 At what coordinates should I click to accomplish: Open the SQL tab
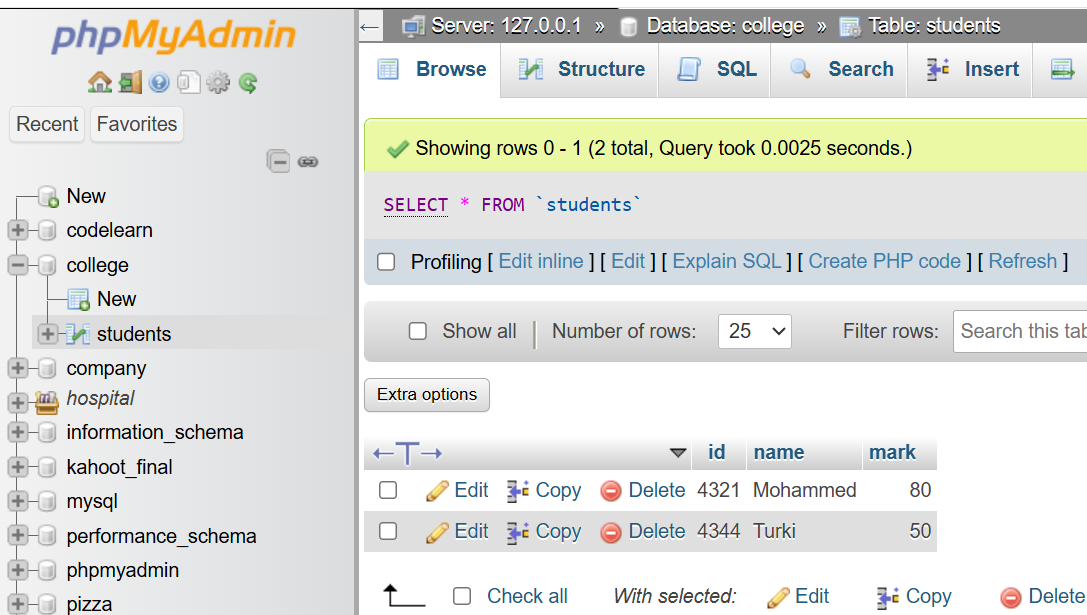tap(717, 69)
